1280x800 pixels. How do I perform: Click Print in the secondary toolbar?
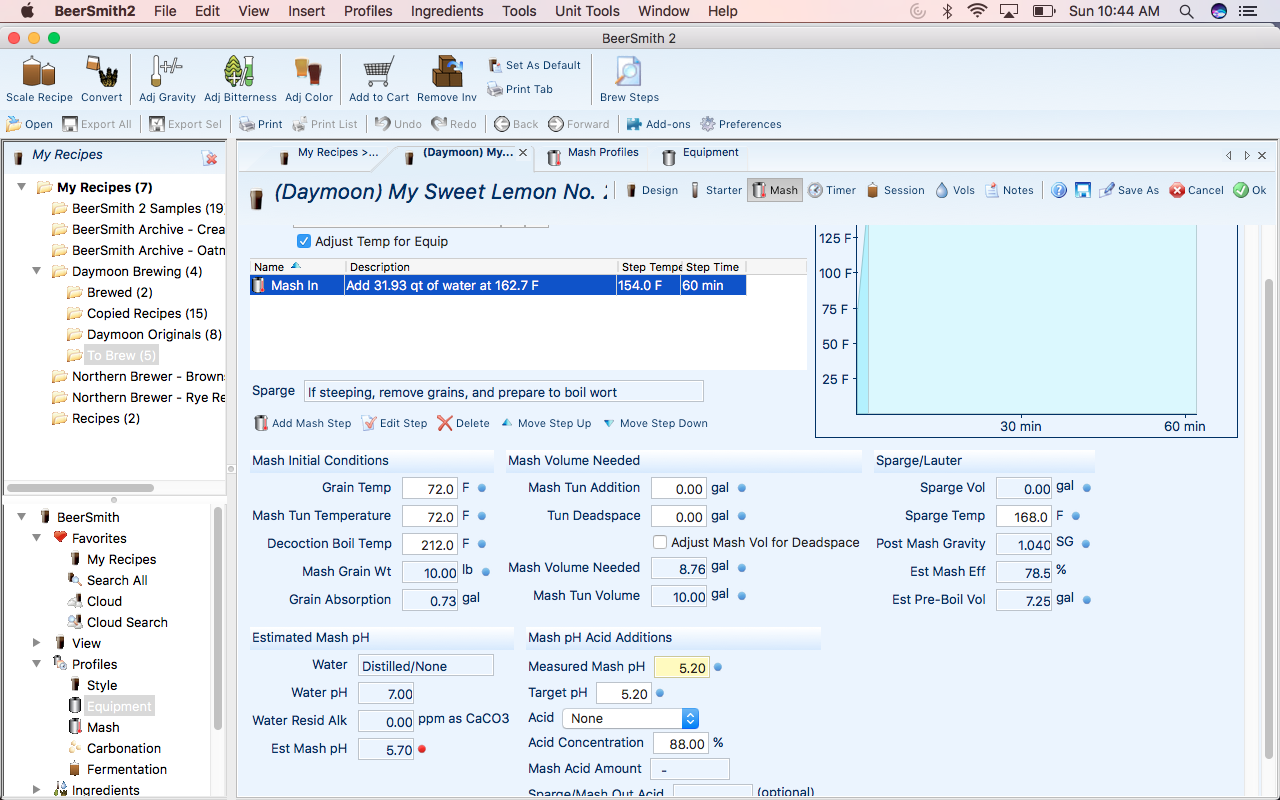261,124
